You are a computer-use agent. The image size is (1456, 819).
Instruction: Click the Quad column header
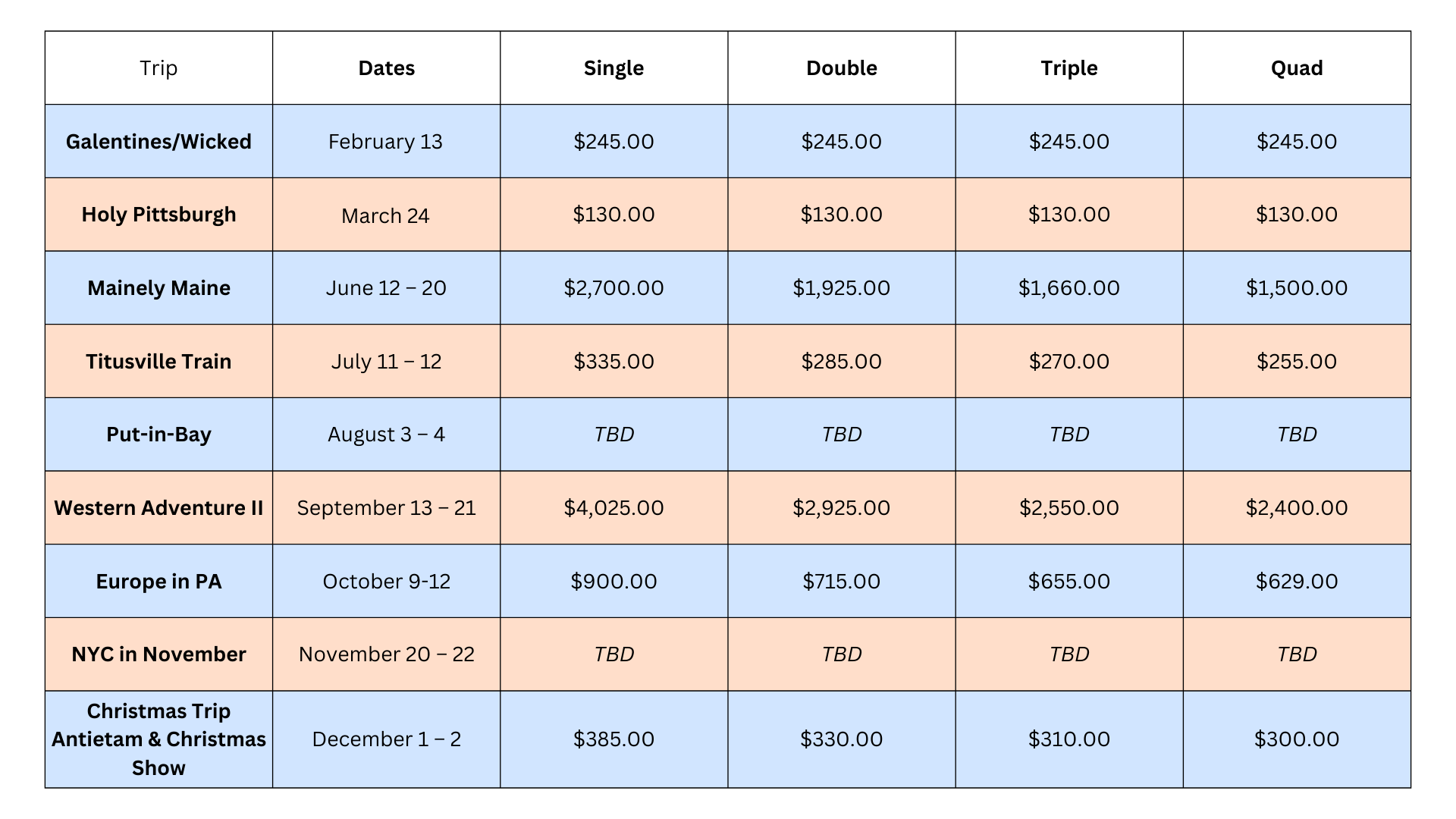click(1296, 68)
